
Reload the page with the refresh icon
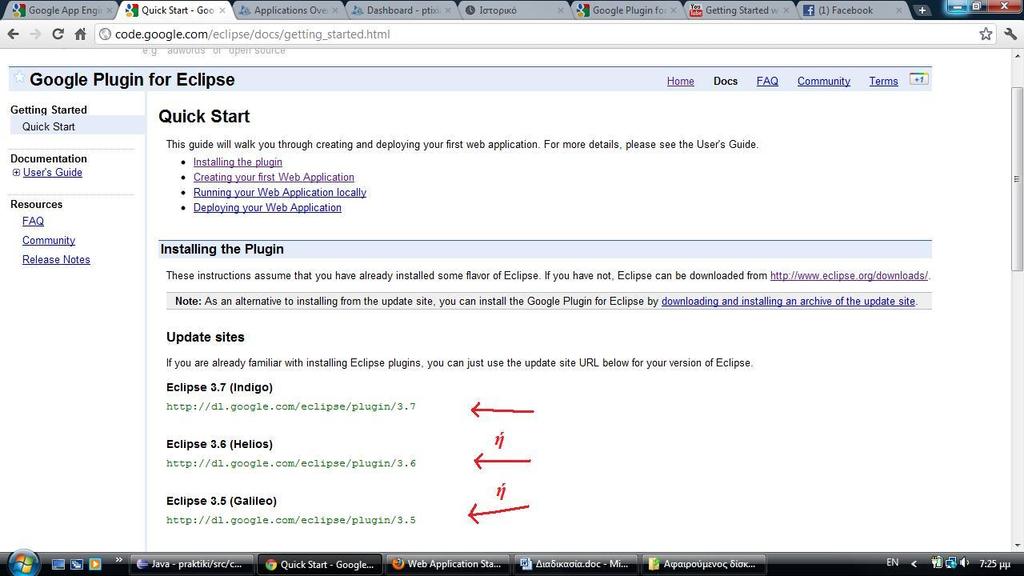tap(57, 34)
